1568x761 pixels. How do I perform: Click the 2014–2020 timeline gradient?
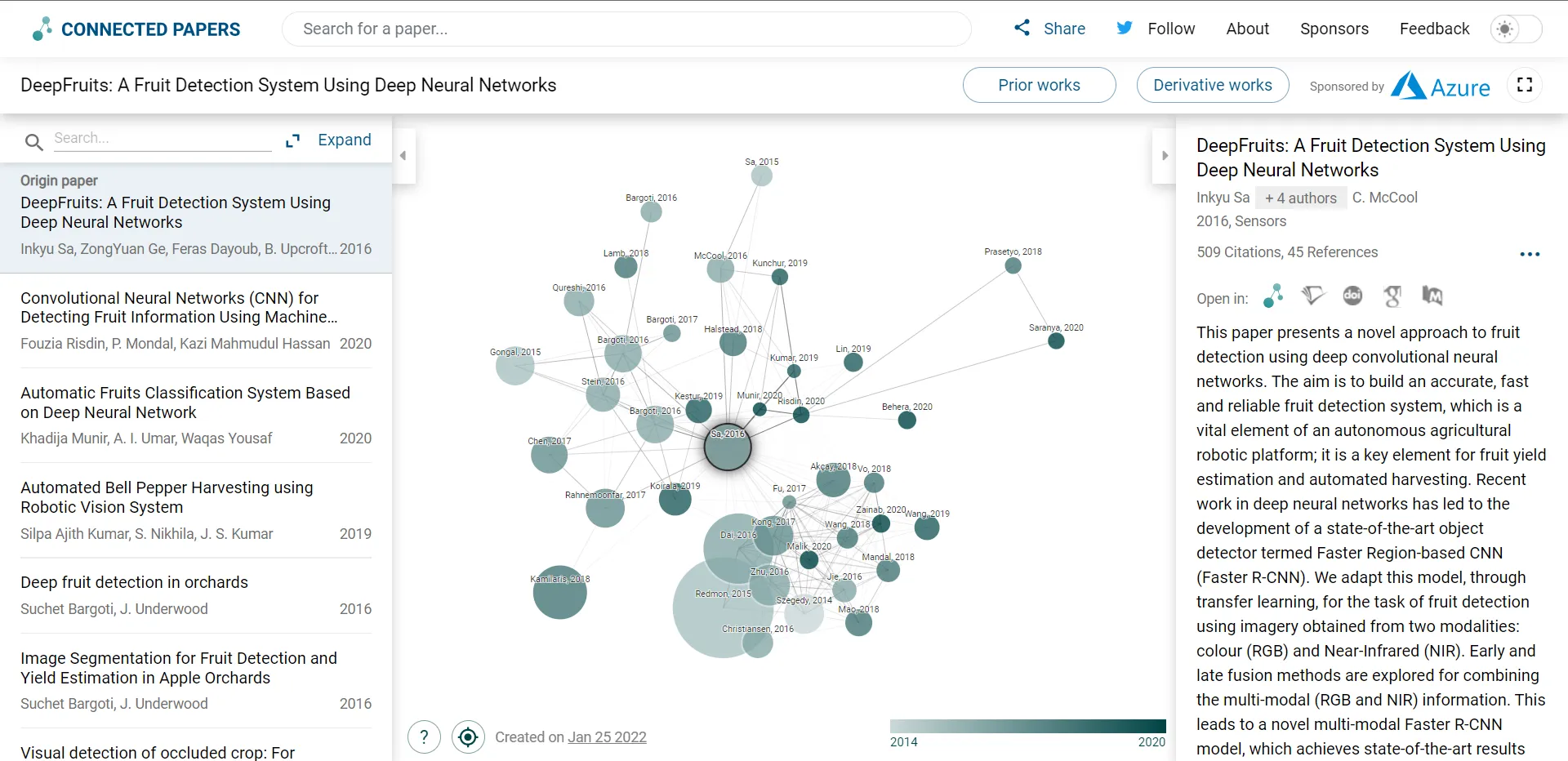(x=1027, y=725)
